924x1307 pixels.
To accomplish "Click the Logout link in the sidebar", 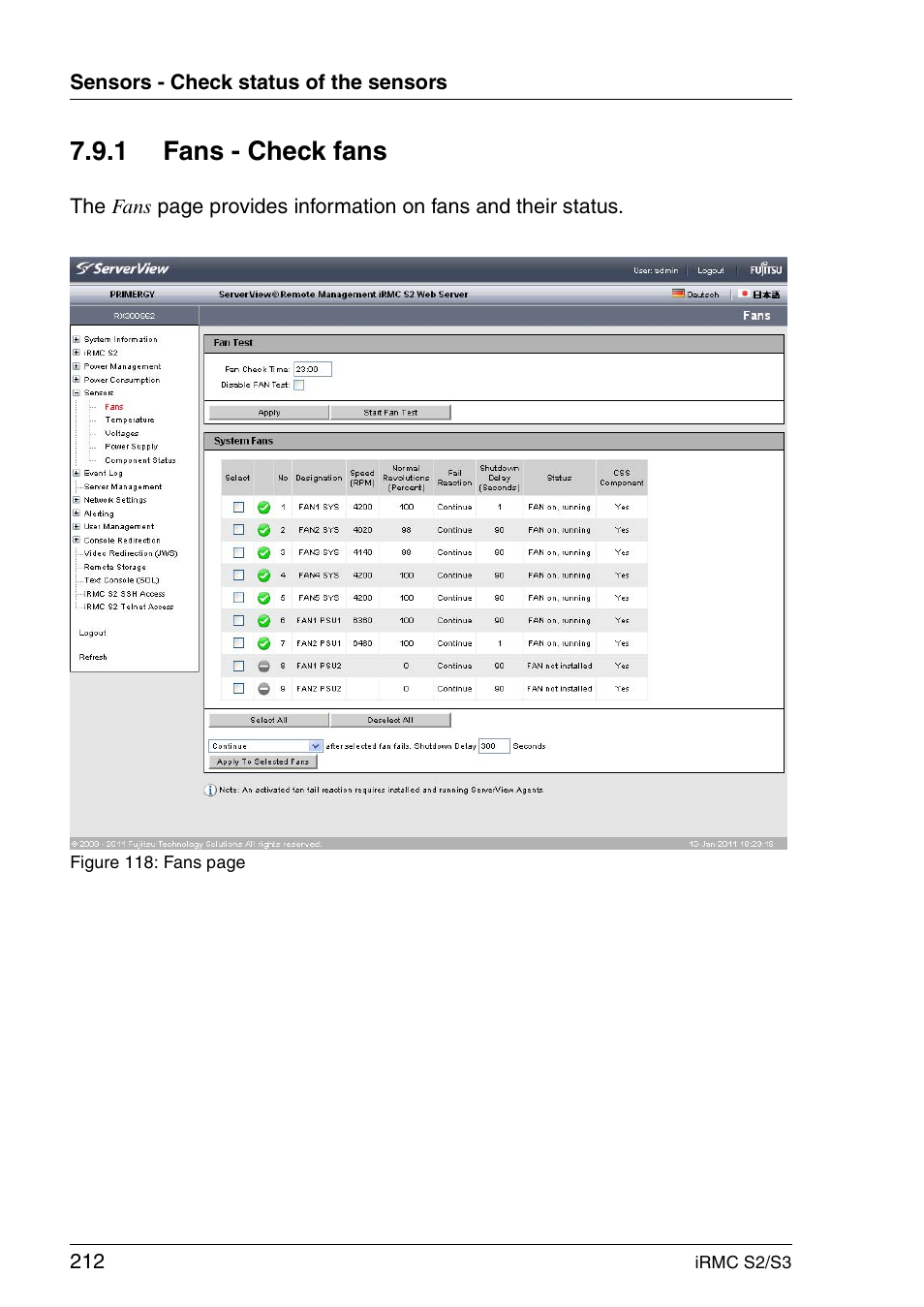I will tap(93, 633).
